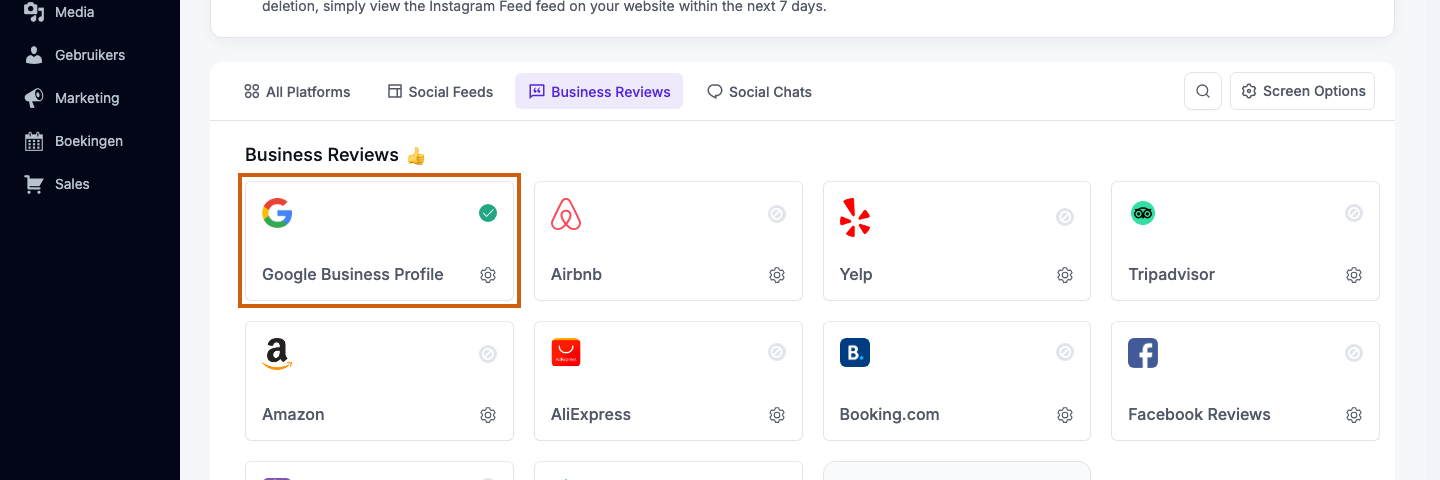Switch to Social Feeds tab
This screenshot has height=480, width=1440.
(440, 92)
